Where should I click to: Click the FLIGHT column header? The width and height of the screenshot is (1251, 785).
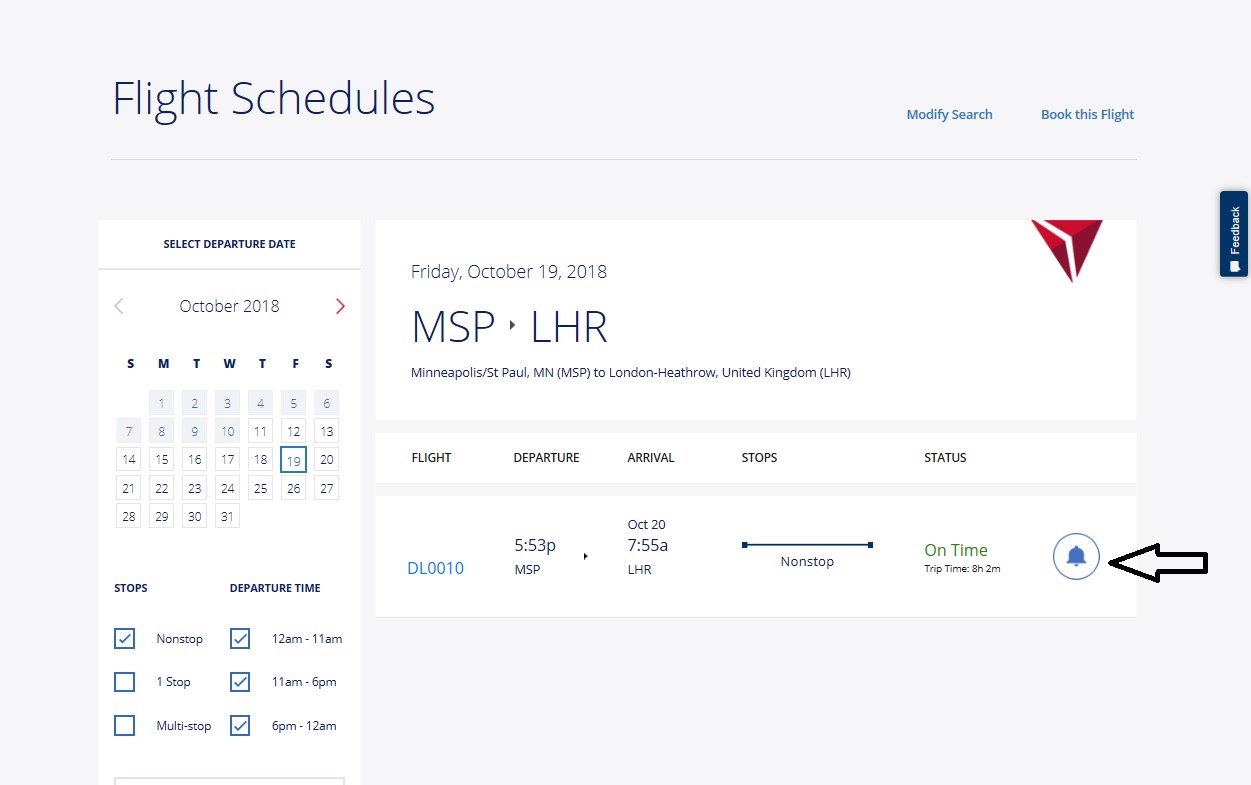tap(431, 457)
